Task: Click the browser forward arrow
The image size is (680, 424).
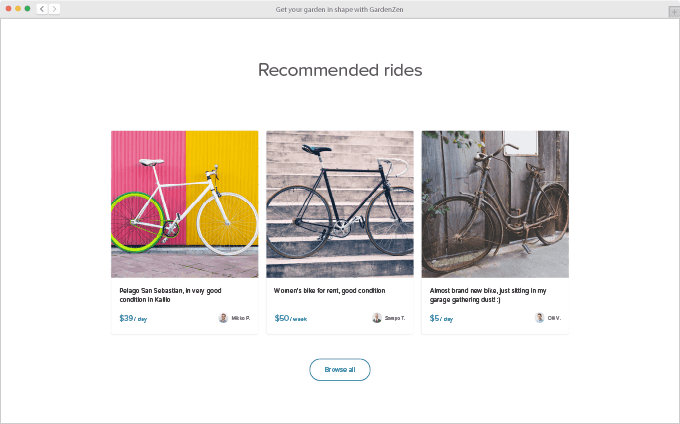Action: pyautogui.click(x=54, y=8)
